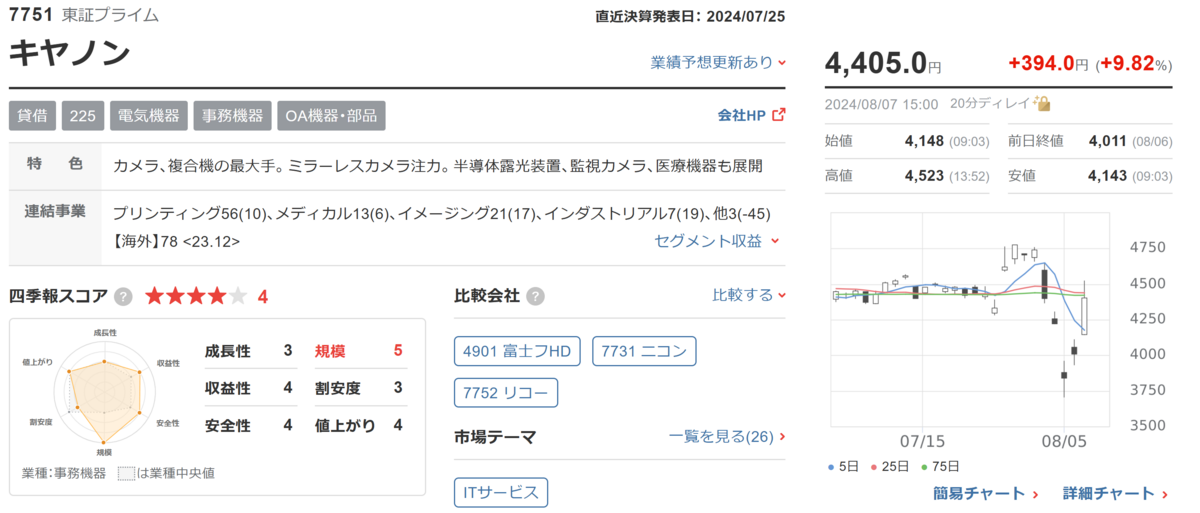The image size is (1200, 513).
Task: Visit the 会社HP company homepage link
Action: (741, 115)
